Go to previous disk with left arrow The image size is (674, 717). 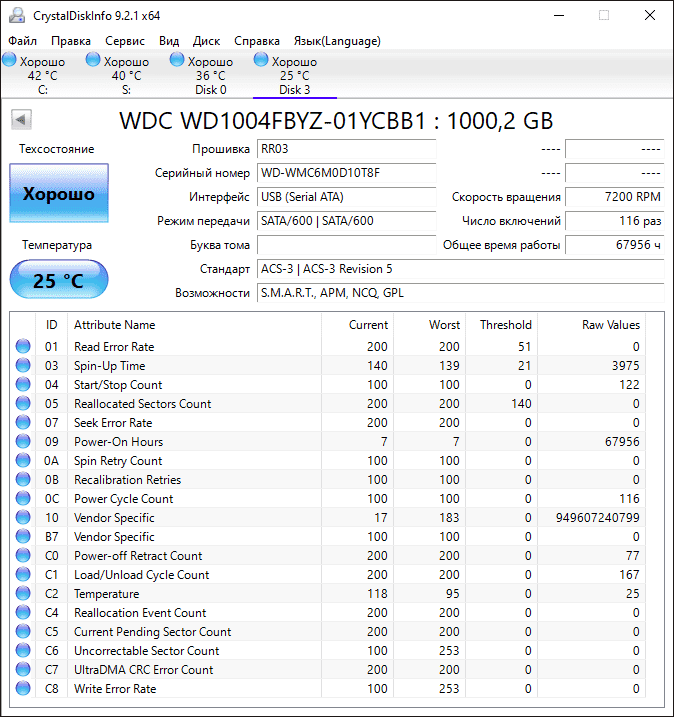point(21,121)
